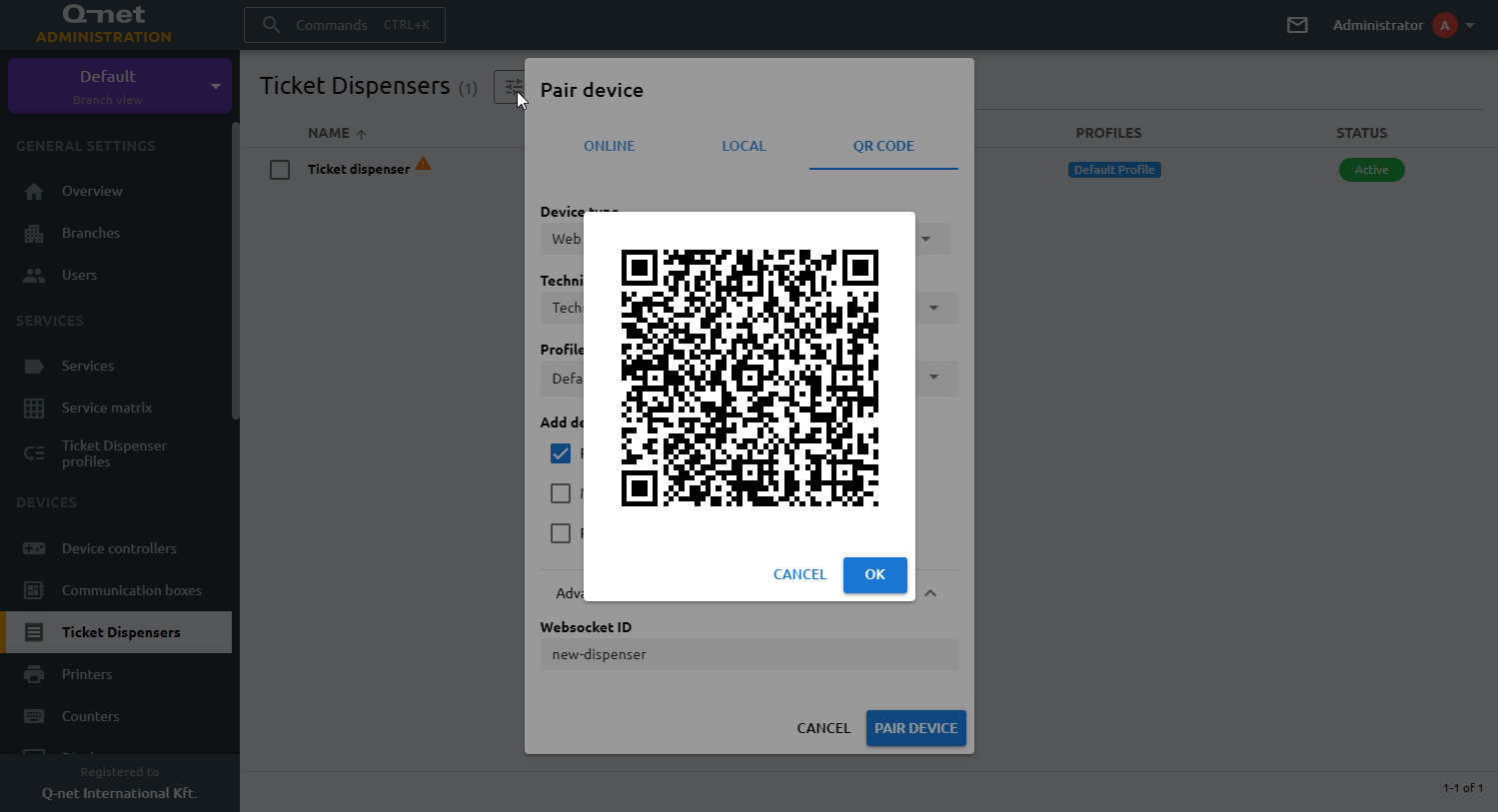
Task: Cancel the QR code dialog
Action: (799, 574)
